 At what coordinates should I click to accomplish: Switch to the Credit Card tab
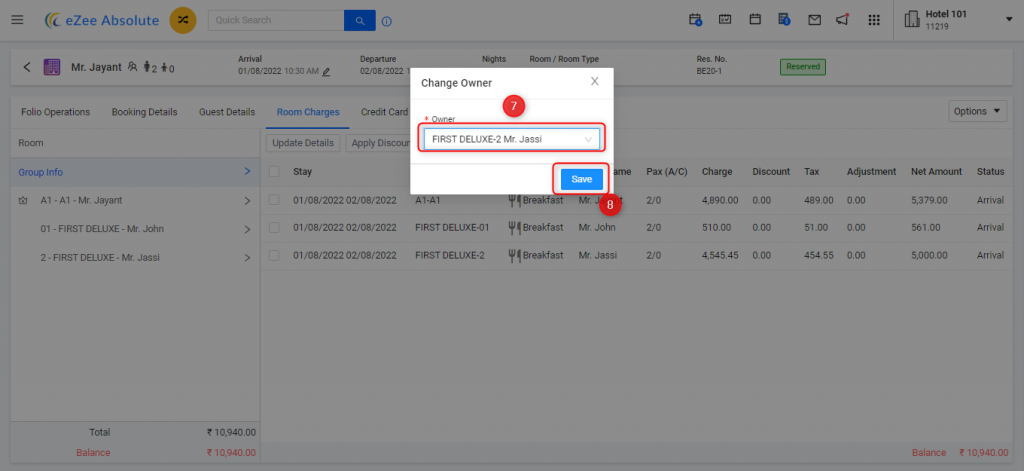385,112
